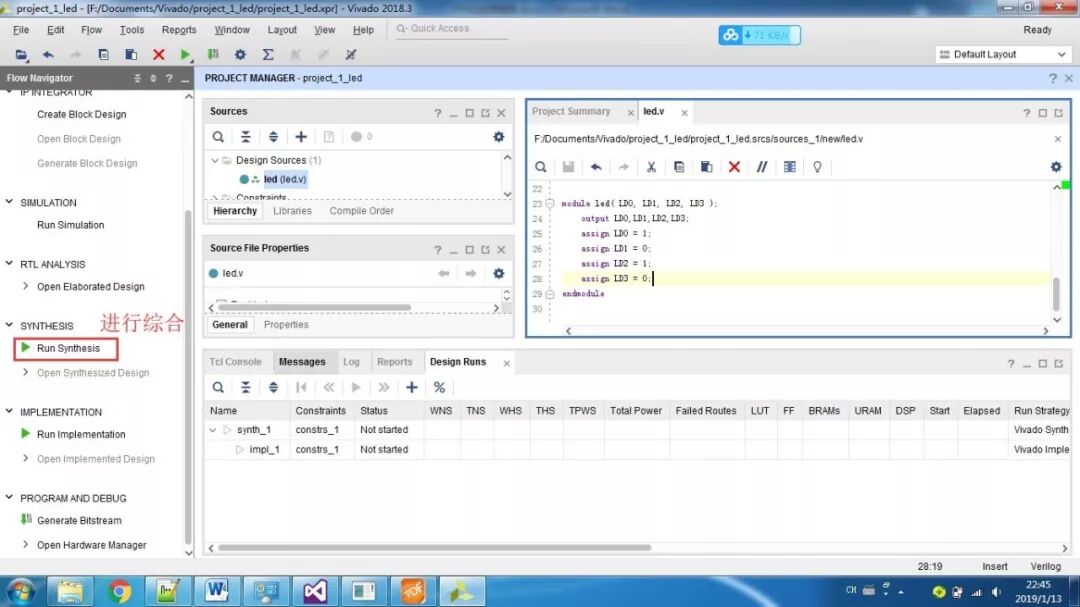Click the search icon in led.v editor toolbar

[x=541, y=167]
